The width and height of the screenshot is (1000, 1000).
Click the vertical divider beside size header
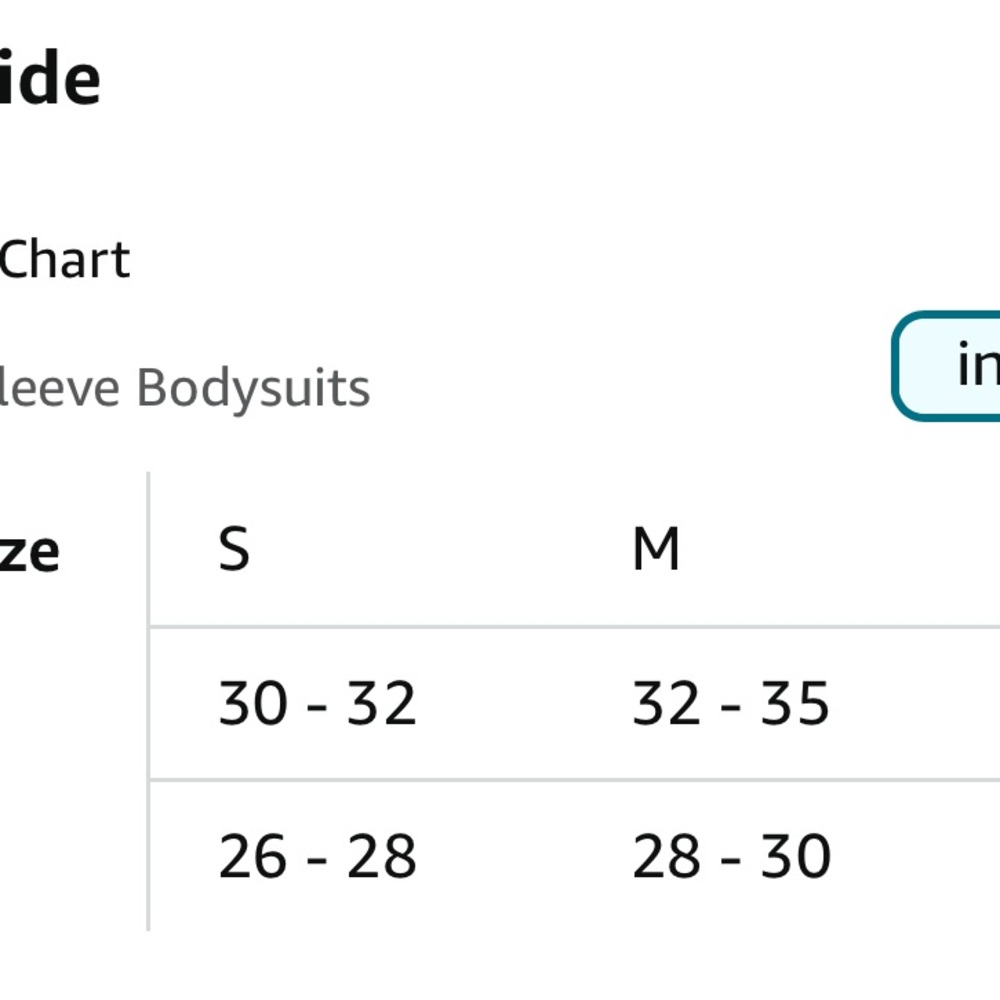point(148,702)
